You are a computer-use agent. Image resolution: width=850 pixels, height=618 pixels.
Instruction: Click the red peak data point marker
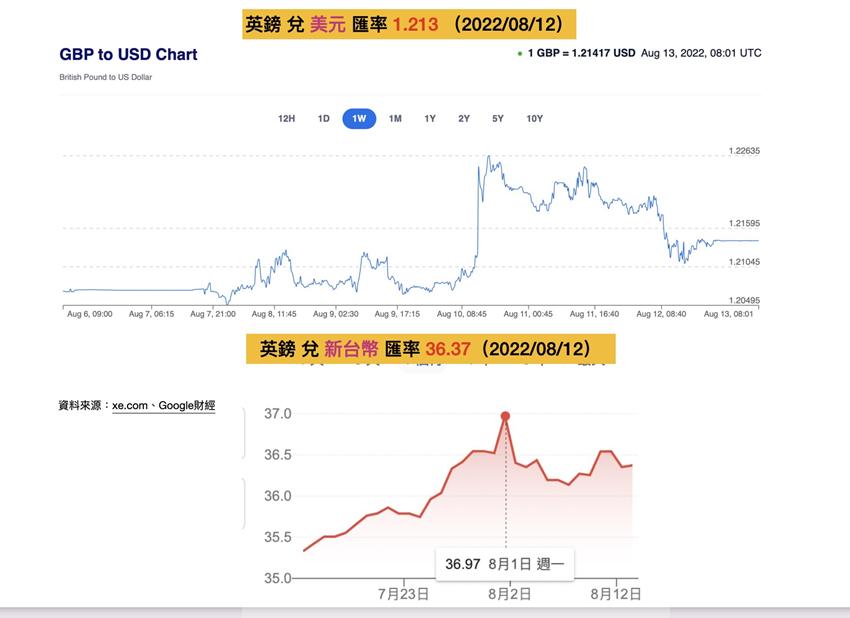505,416
